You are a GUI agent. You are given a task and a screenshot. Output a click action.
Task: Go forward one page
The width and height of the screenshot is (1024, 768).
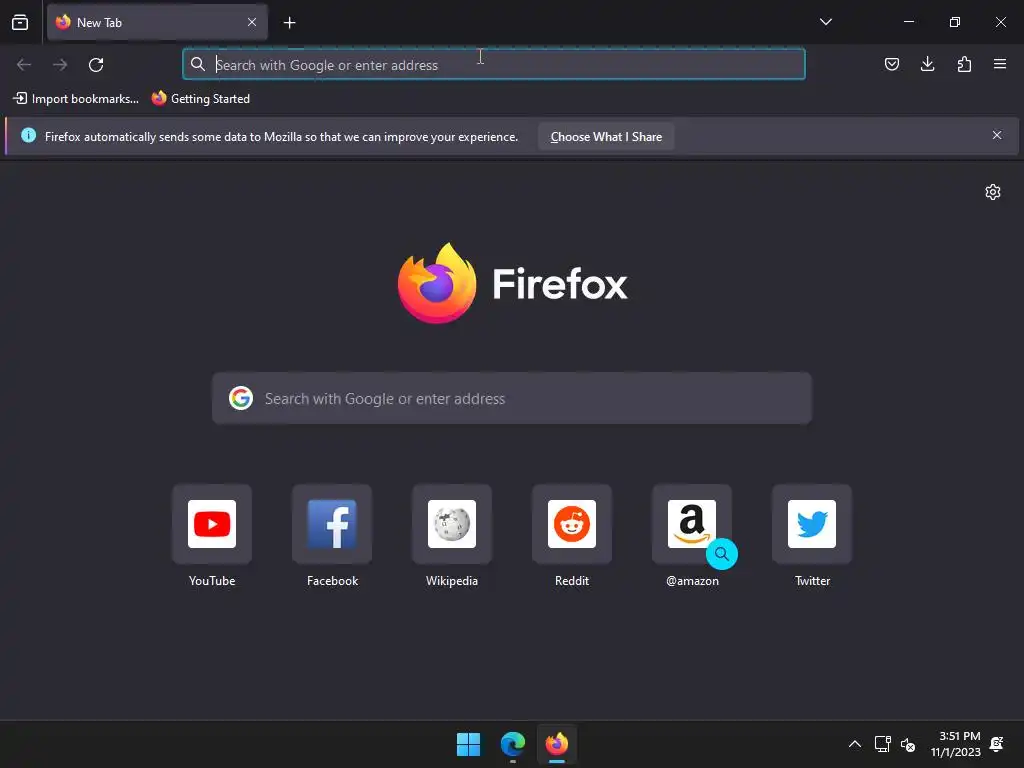pos(60,65)
